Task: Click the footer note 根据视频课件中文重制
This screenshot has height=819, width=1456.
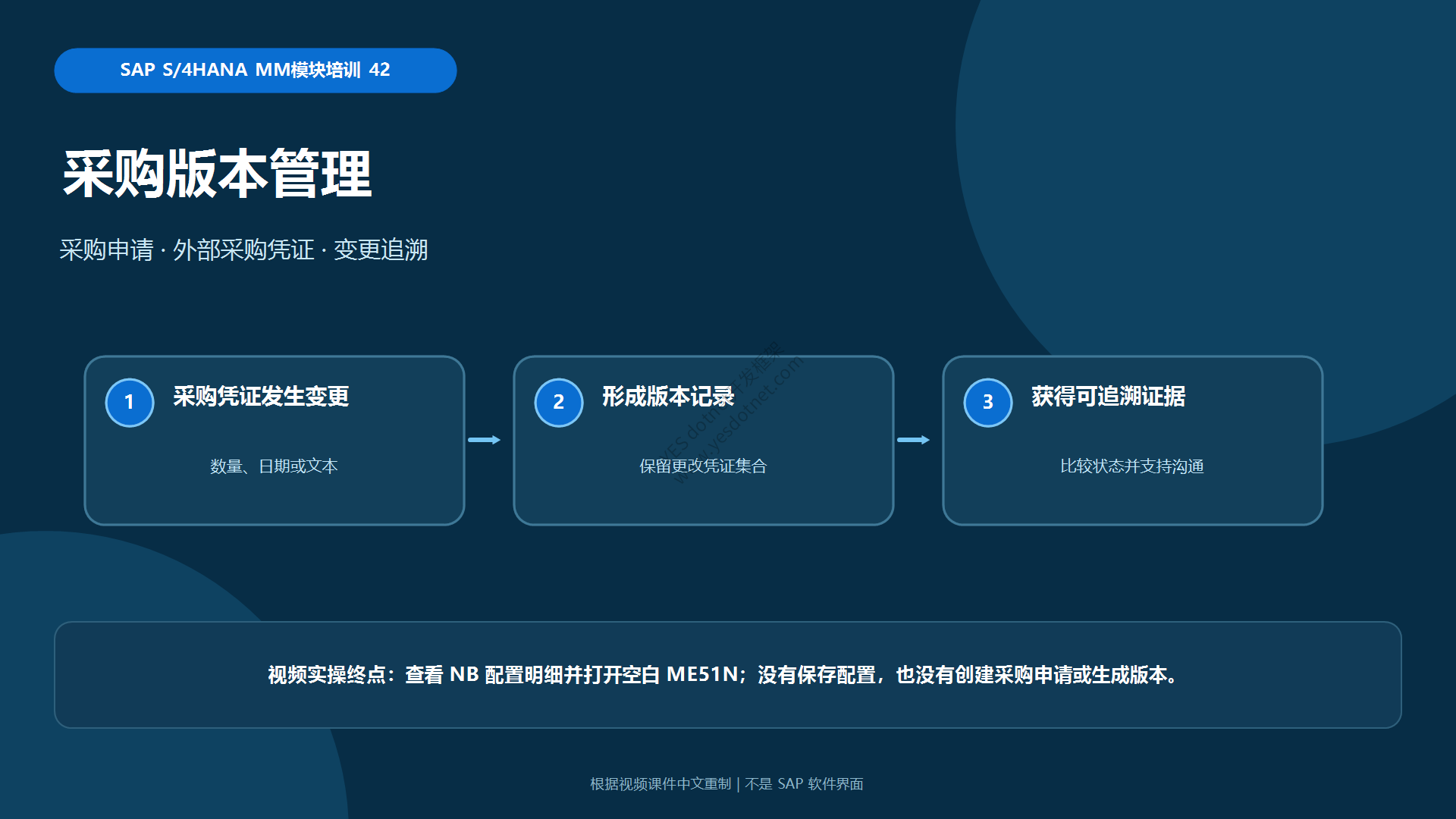Action: (661, 783)
